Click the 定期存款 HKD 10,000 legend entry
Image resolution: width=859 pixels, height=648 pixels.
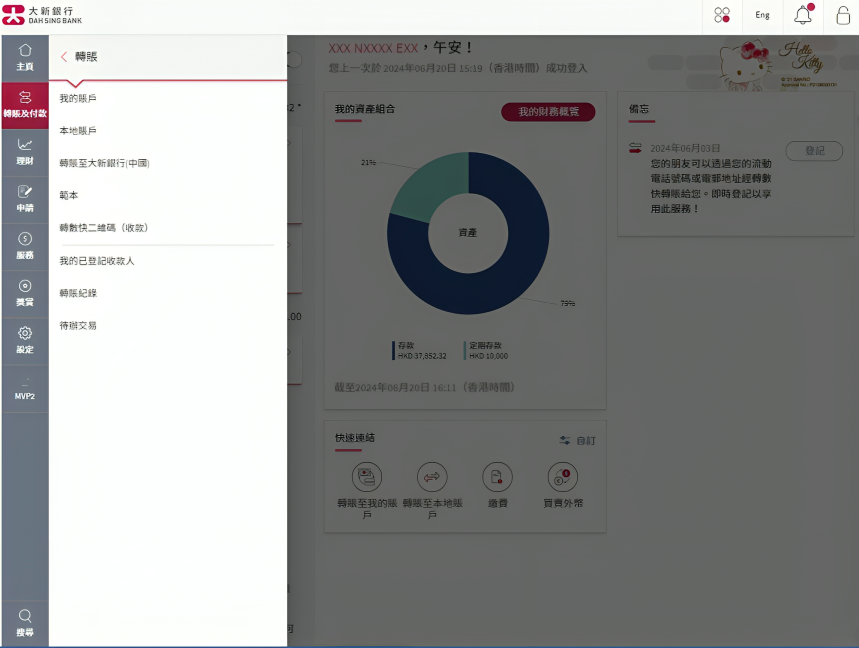(x=486, y=351)
